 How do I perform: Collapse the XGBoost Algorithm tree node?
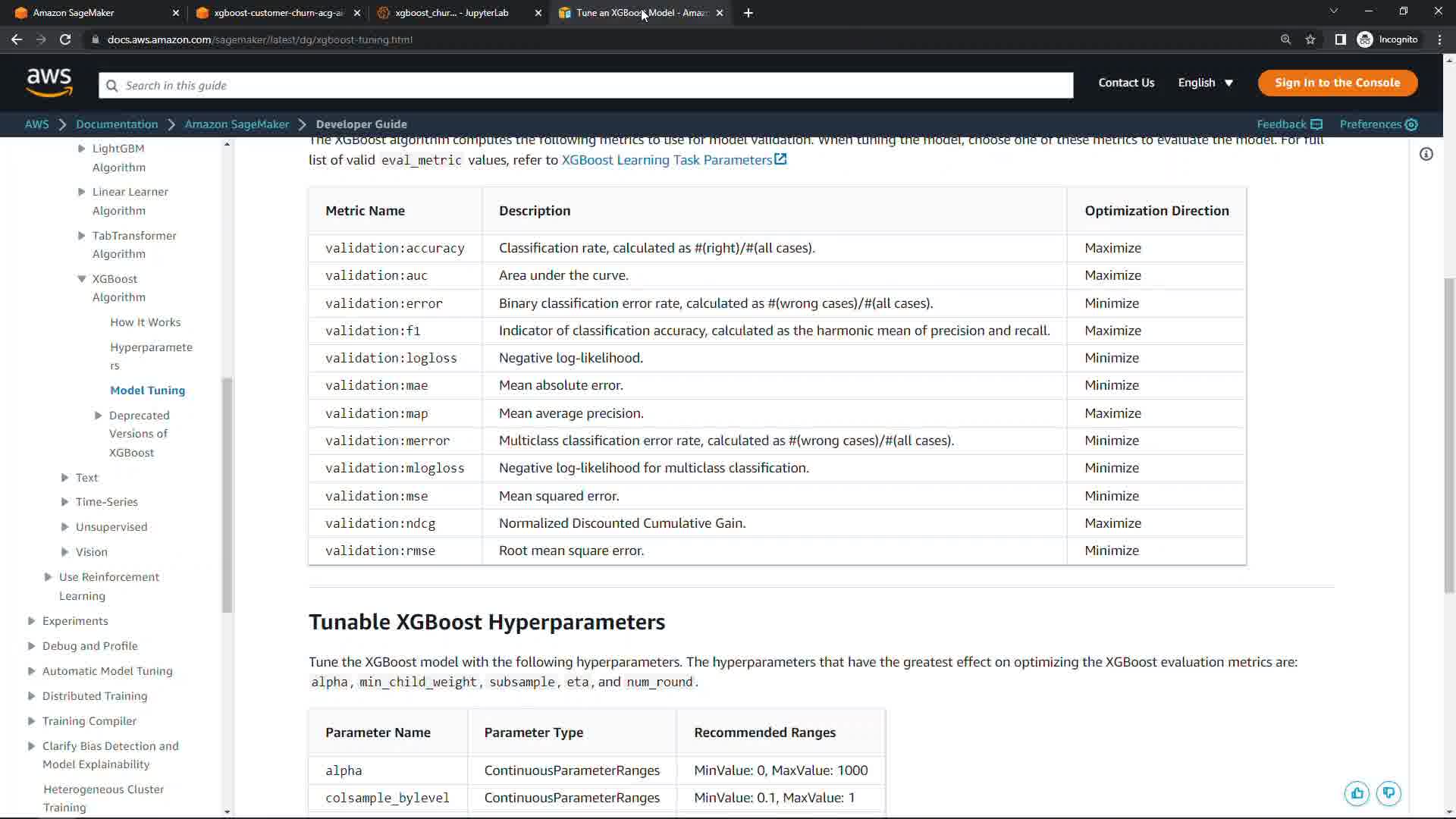(x=82, y=279)
